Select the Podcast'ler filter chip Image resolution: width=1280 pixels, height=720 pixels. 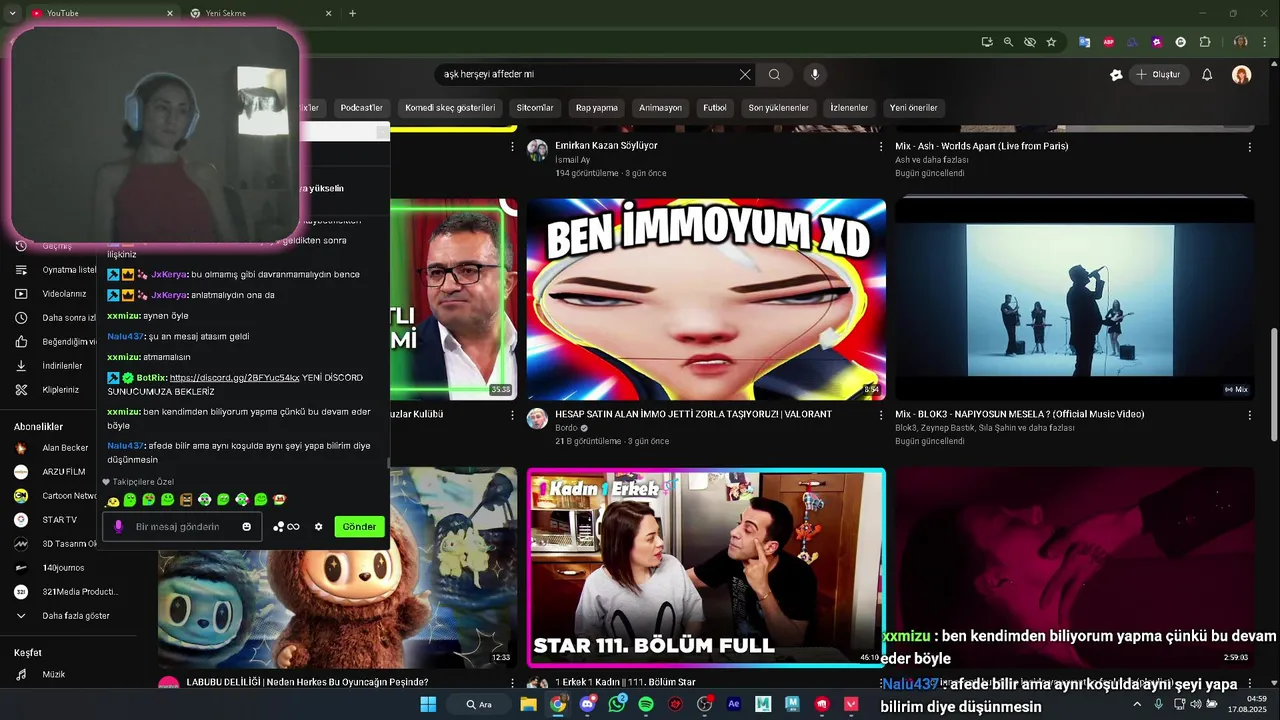point(361,108)
